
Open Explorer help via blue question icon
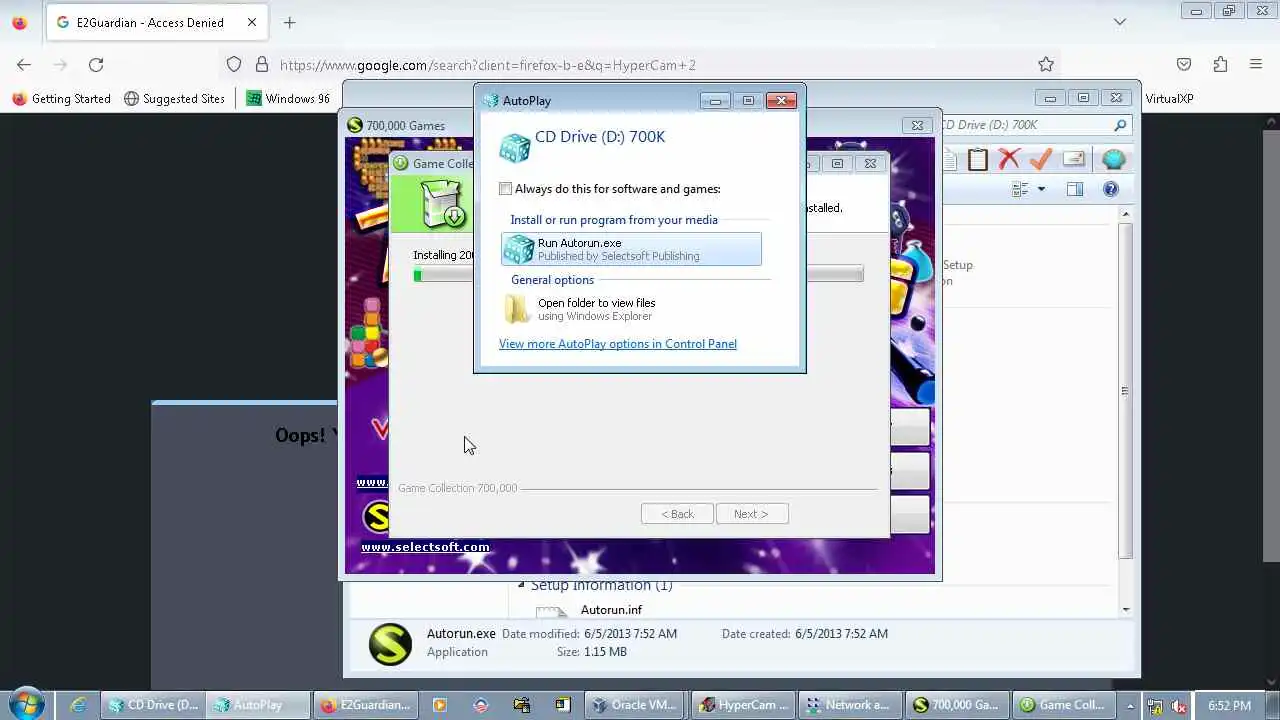(x=1110, y=189)
